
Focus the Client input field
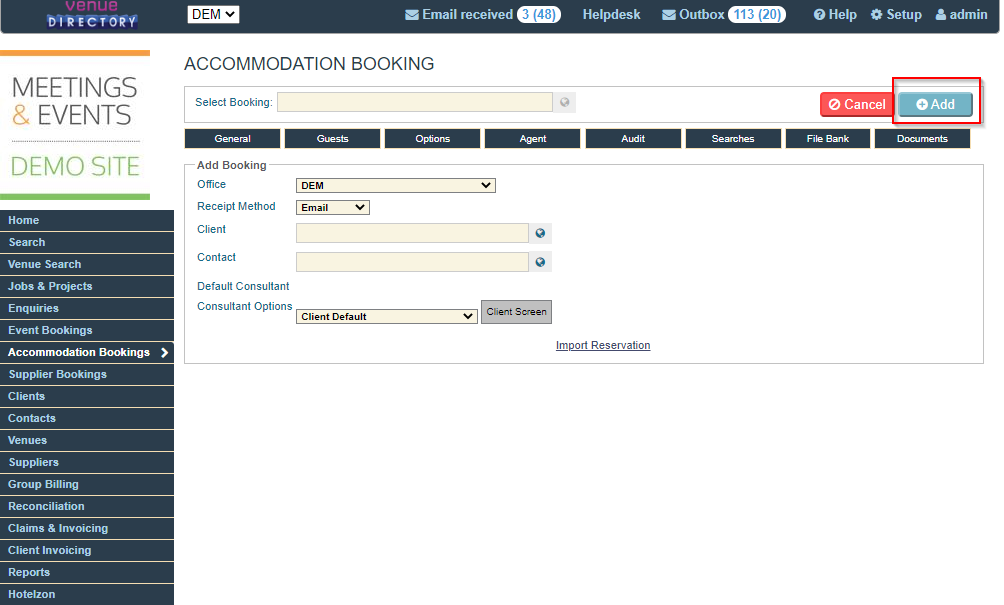(x=412, y=233)
